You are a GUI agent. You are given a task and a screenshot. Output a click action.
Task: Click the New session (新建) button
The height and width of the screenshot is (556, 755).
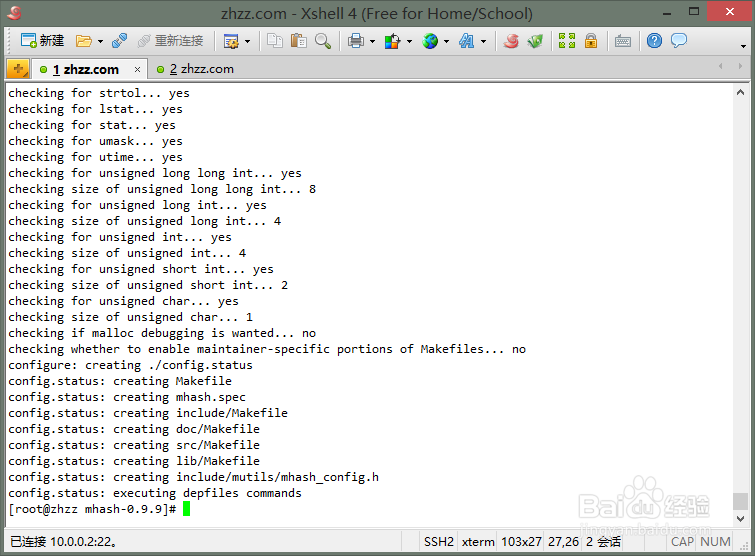coord(42,41)
